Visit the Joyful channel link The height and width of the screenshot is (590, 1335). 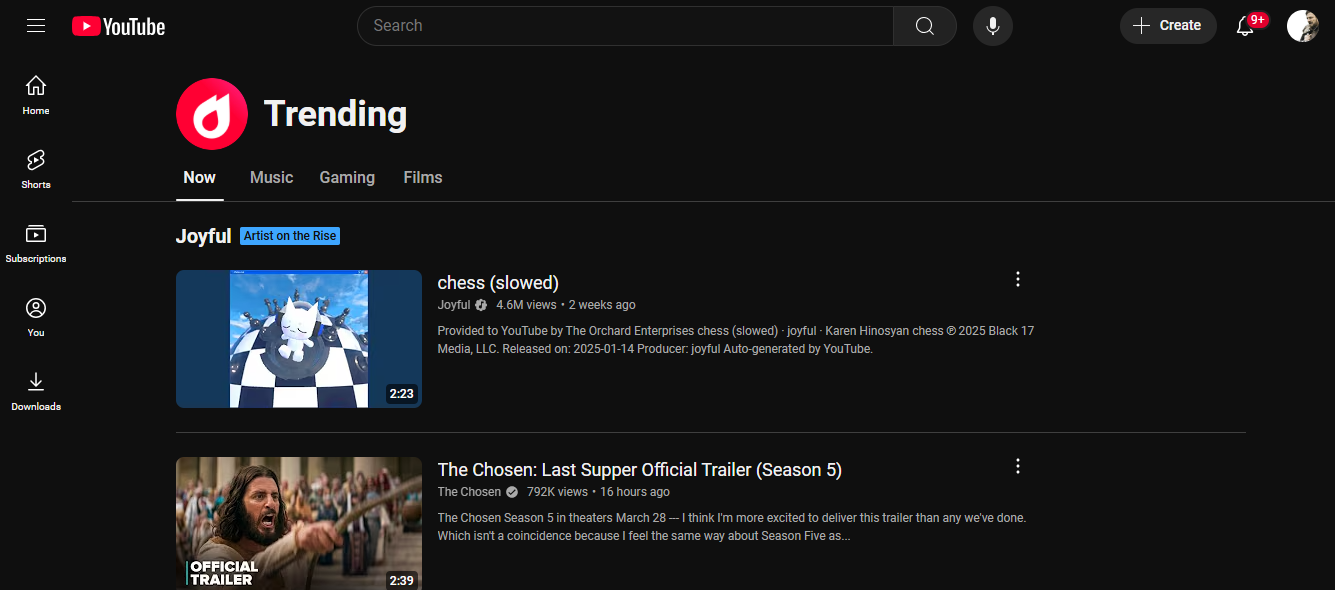(x=454, y=305)
